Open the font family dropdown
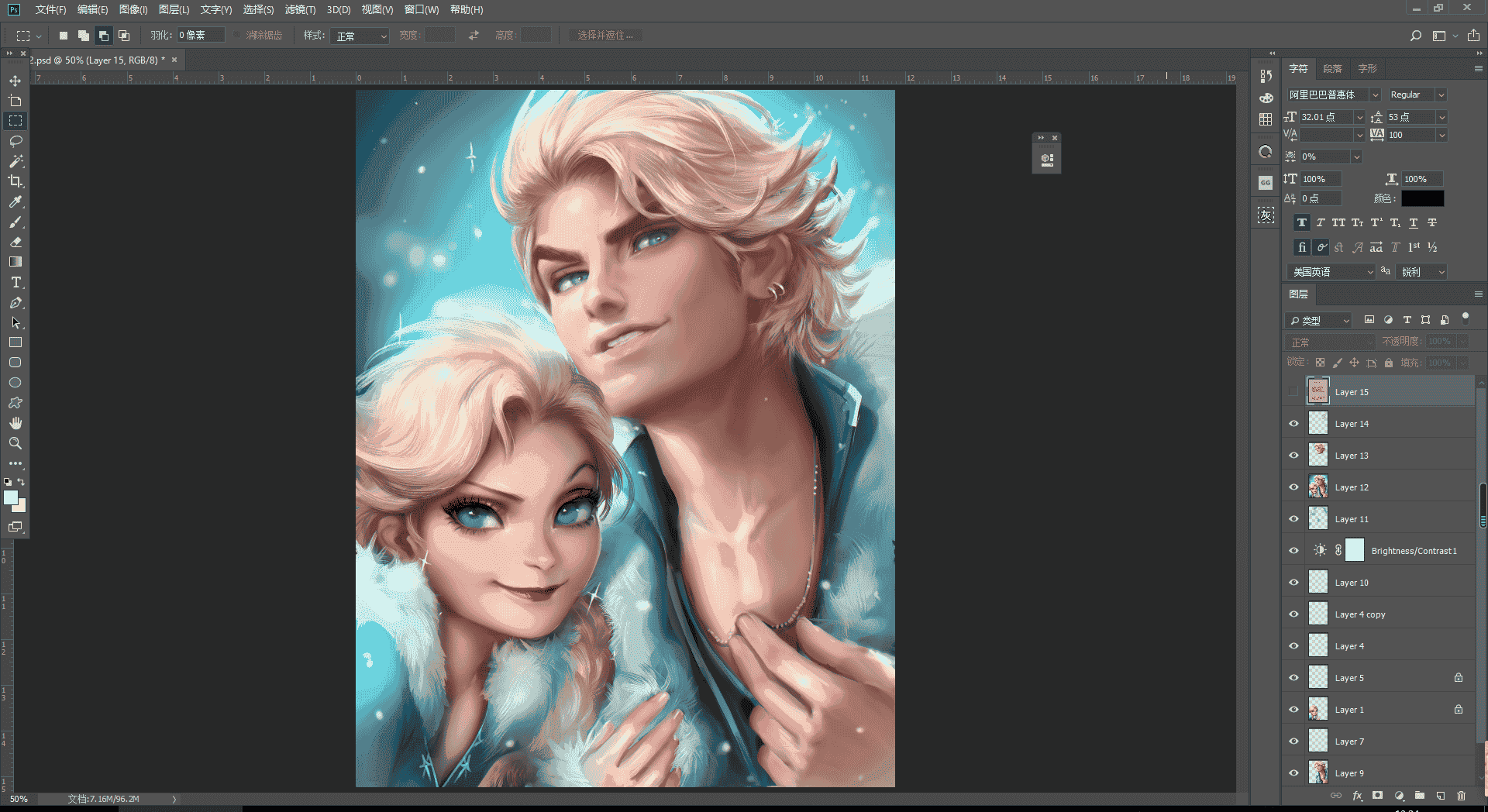Screen dimensions: 1488x812 pos(1374,95)
